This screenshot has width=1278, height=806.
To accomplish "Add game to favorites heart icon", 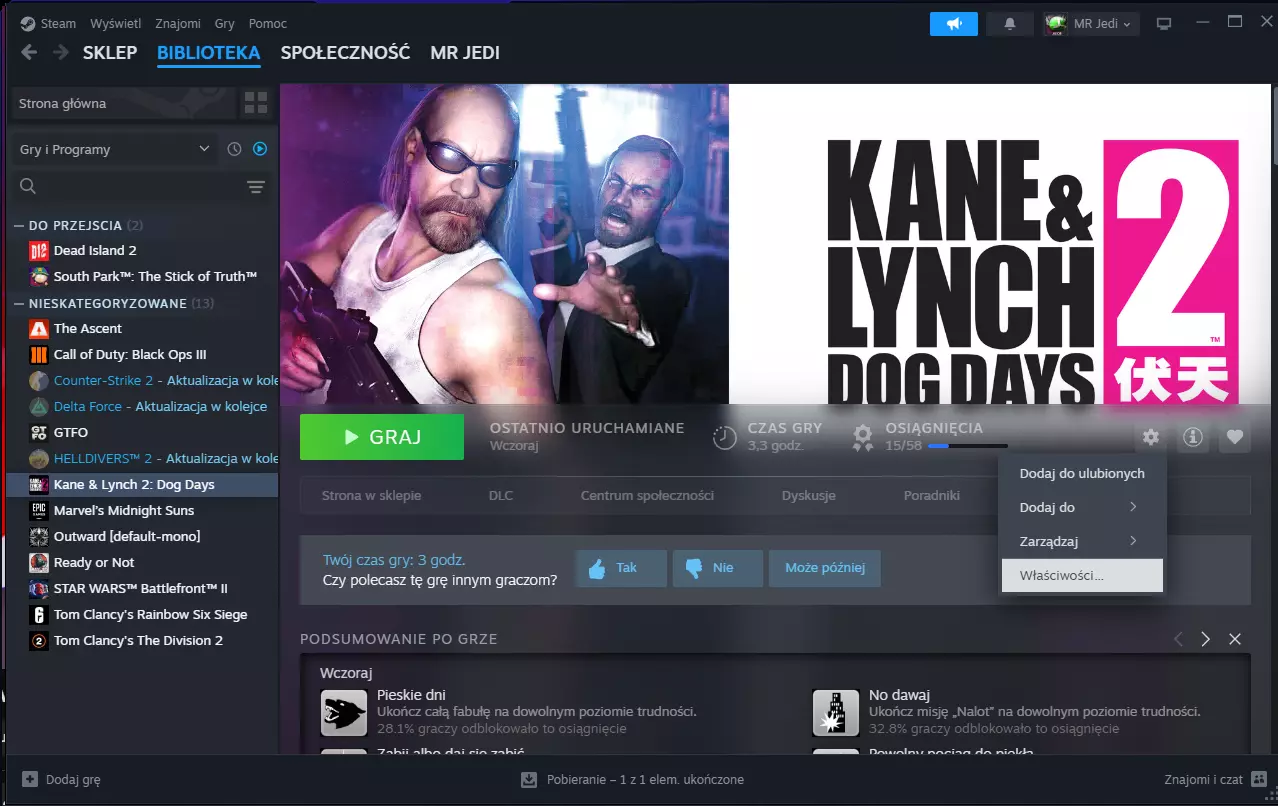I will coord(1234,437).
